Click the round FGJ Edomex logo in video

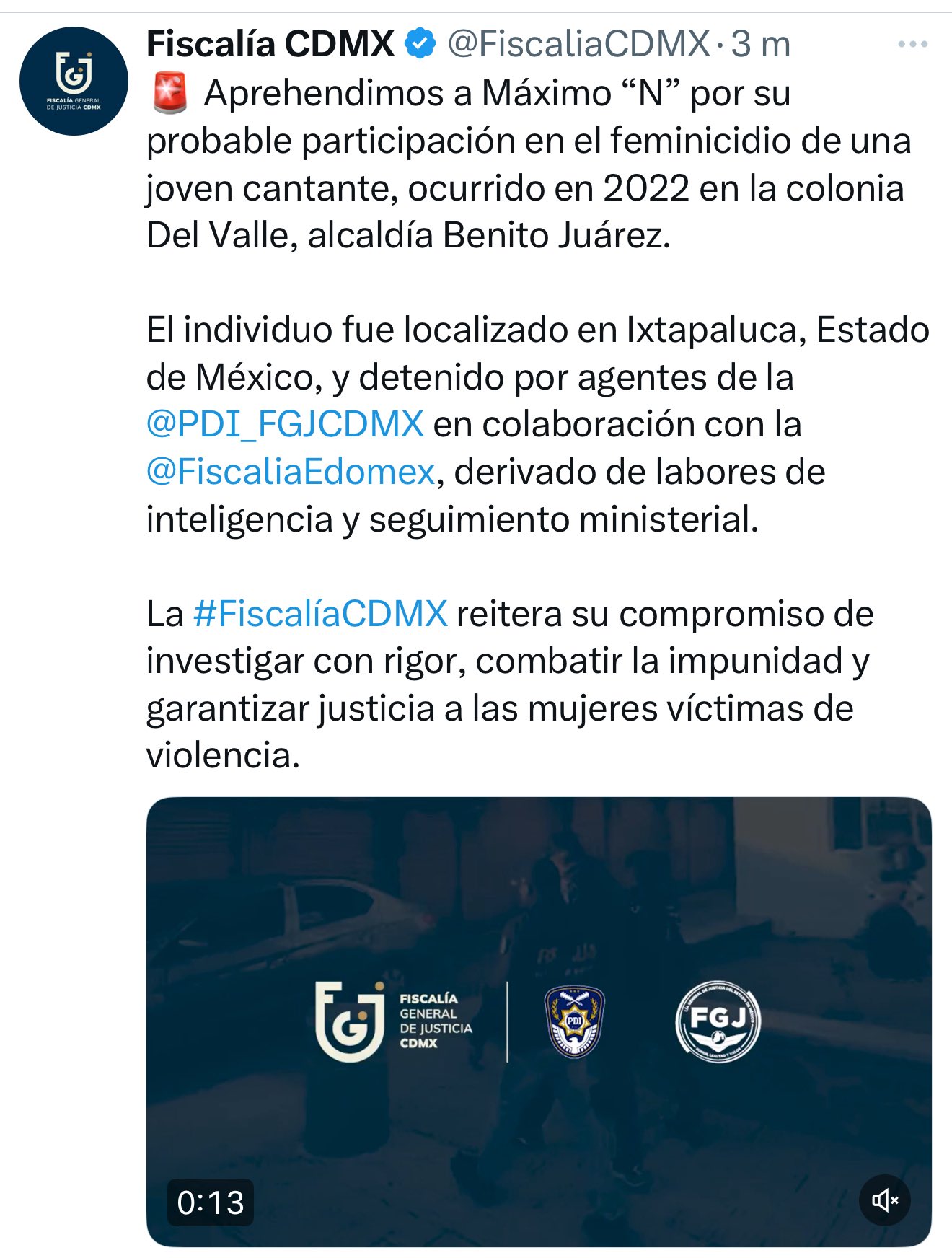(x=718, y=1023)
